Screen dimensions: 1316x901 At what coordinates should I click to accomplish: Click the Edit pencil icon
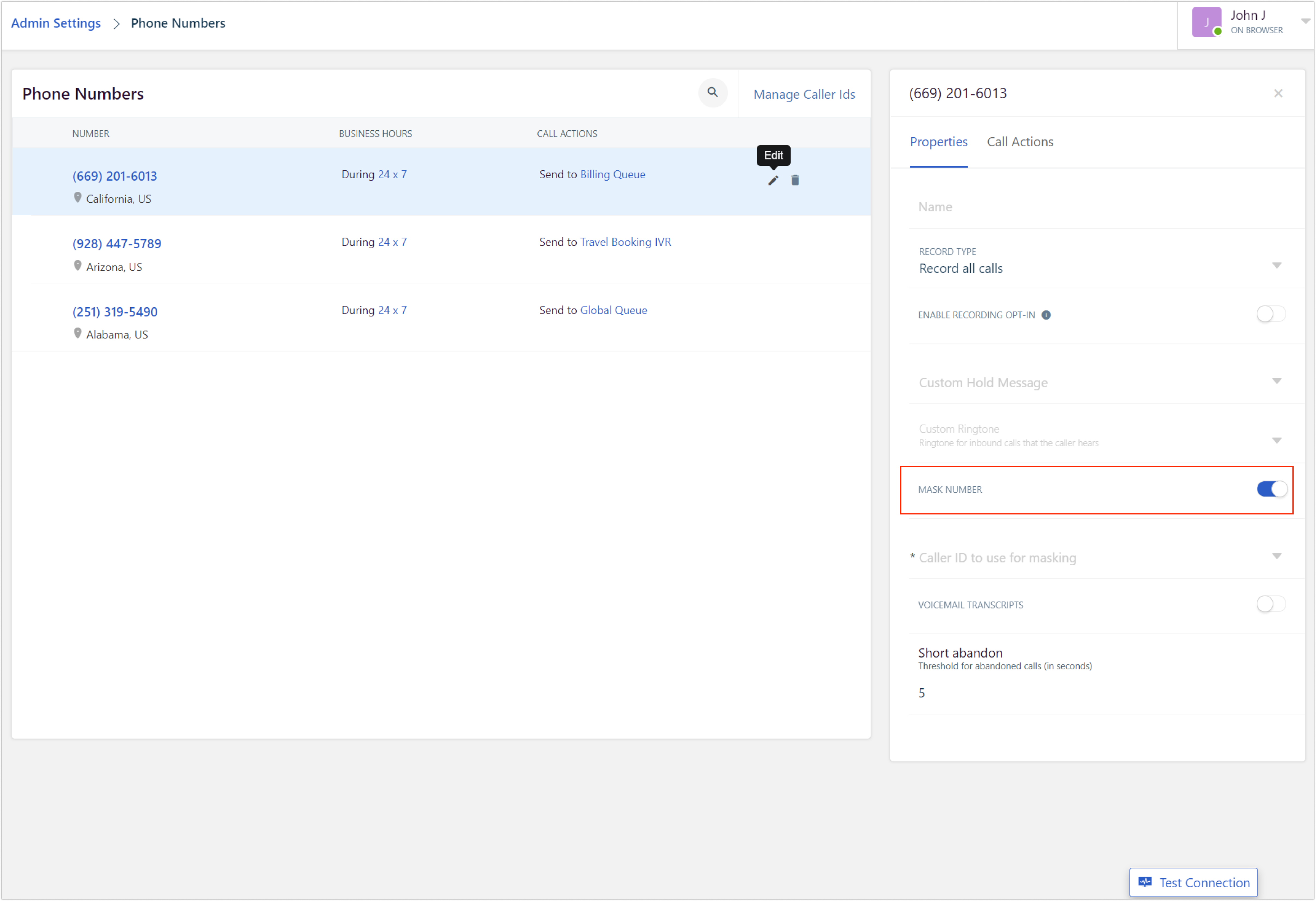click(773, 181)
